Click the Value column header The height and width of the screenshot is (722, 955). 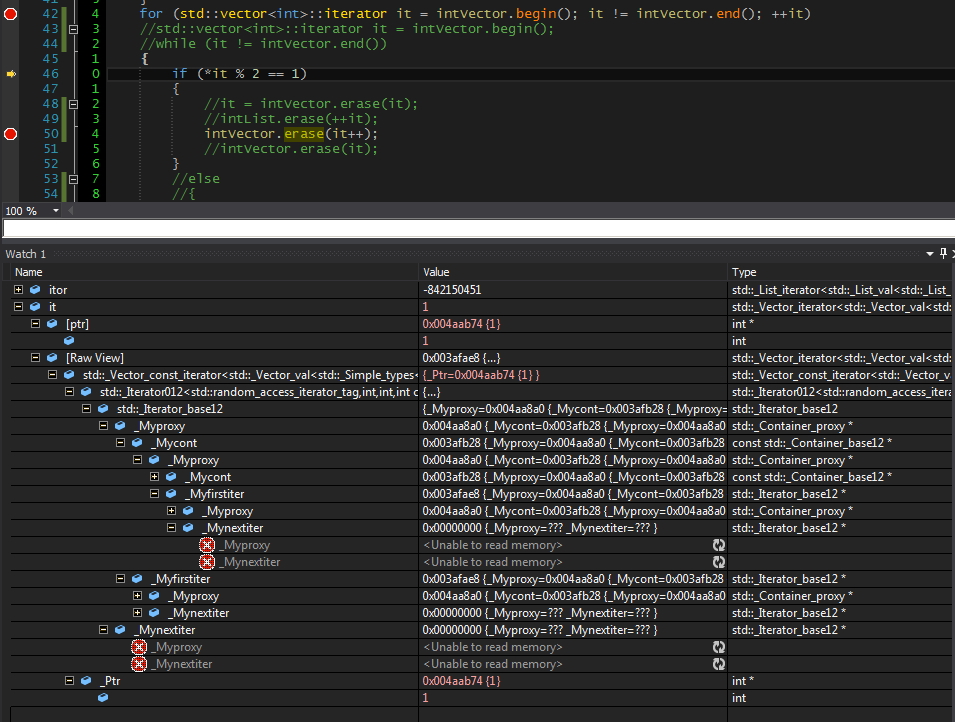pyautogui.click(x=573, y=272)
